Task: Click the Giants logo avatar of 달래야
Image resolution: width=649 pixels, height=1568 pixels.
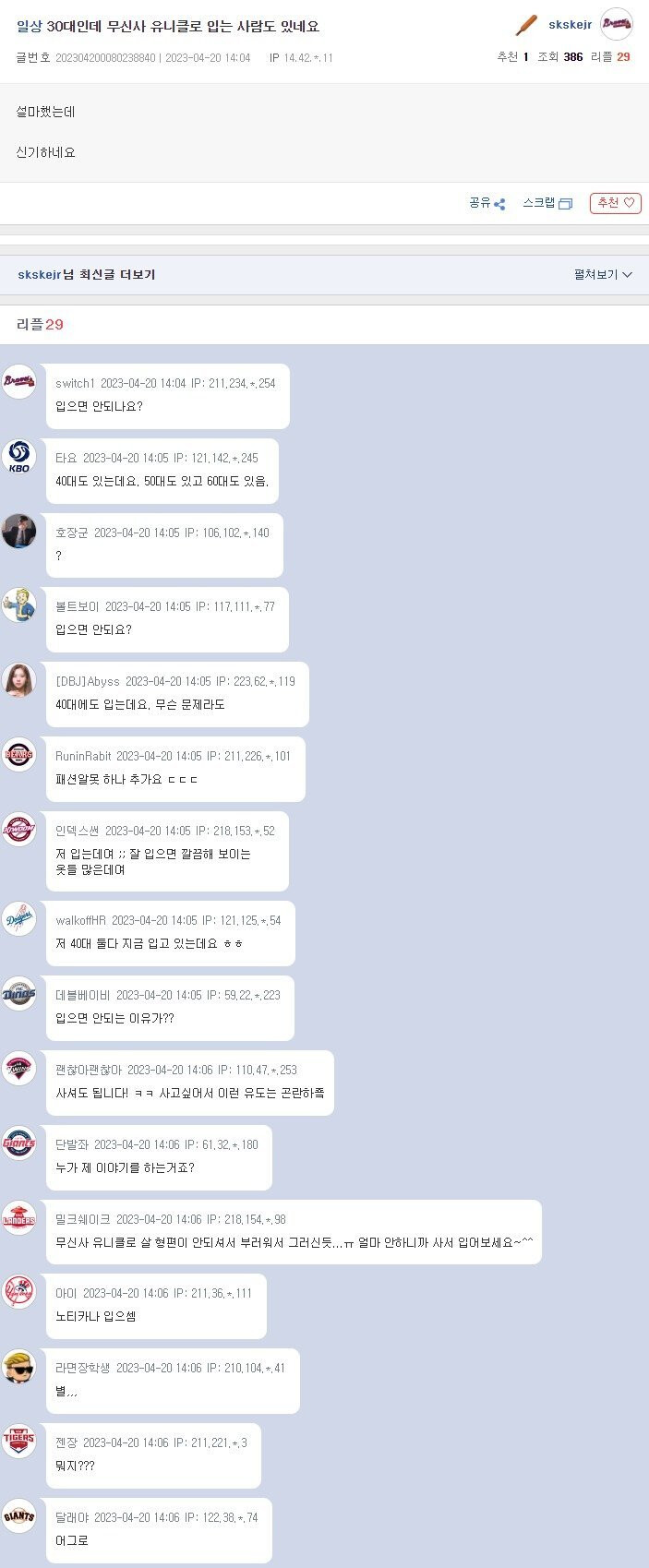Action: pos(18,1515)
